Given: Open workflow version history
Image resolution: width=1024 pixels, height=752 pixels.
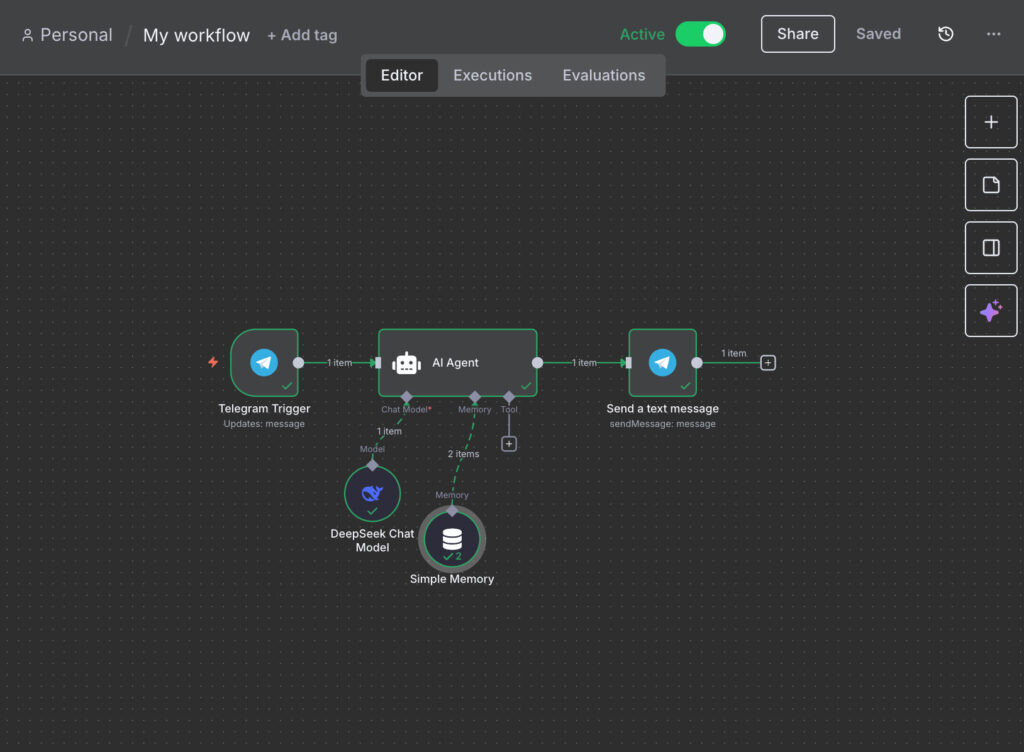Looking at the screenshot, I should (x=945, y=34).
